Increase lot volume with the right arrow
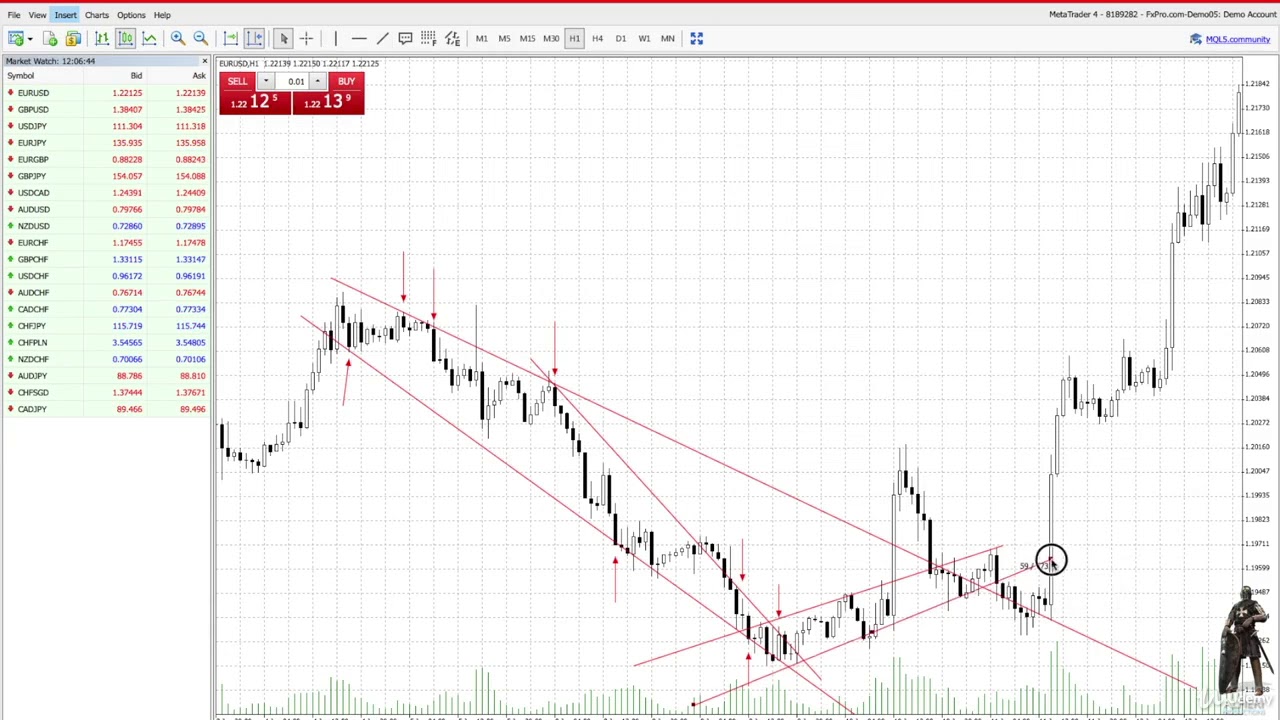The image size is (1280, 720). [318, 81]
